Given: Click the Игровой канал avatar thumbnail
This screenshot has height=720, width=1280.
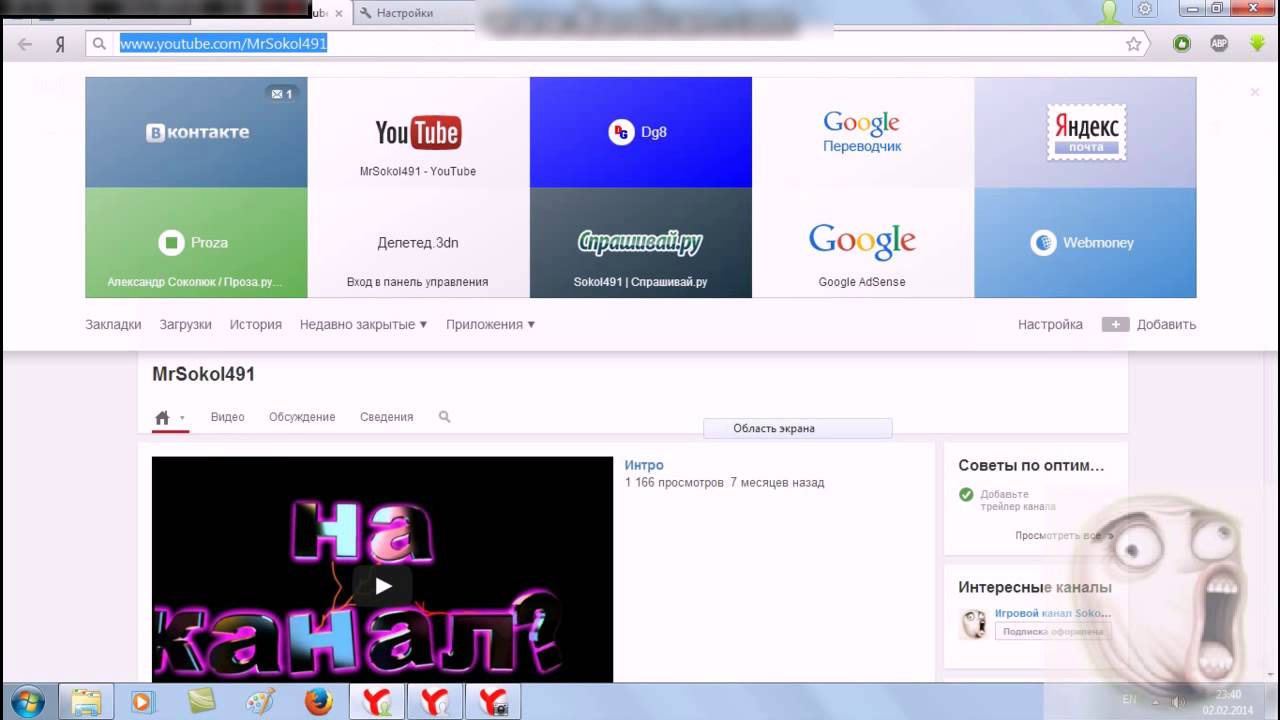Looking at the screenshot, I should click(x=973, y=624).
